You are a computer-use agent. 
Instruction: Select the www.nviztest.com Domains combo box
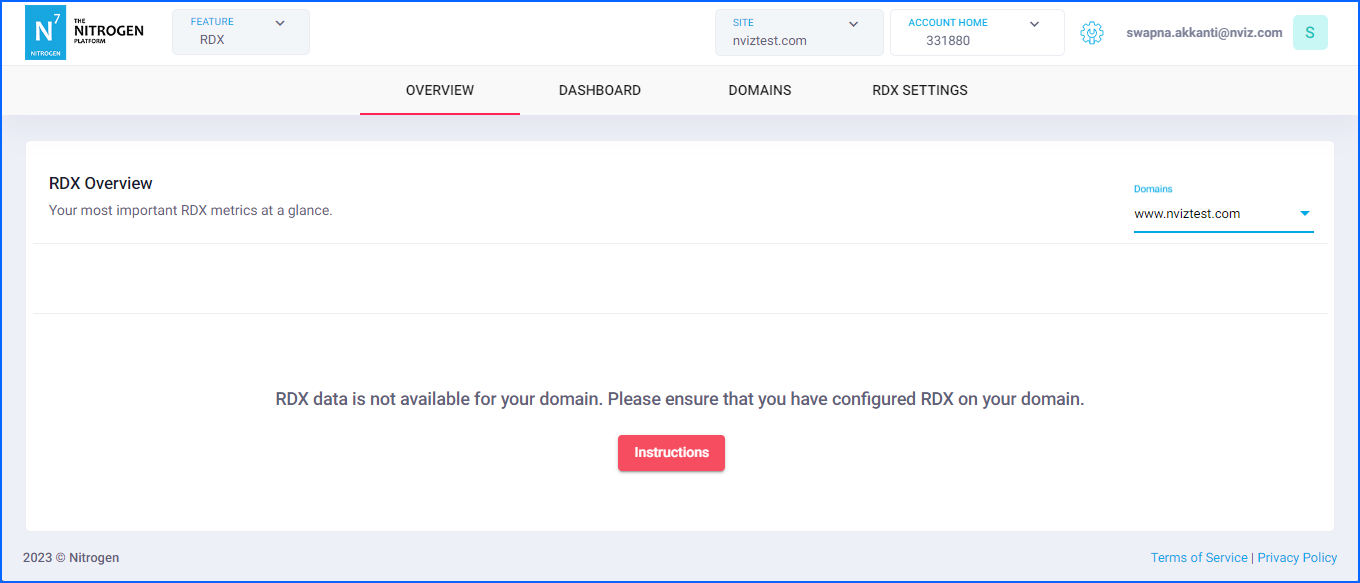coord(1210,214)
